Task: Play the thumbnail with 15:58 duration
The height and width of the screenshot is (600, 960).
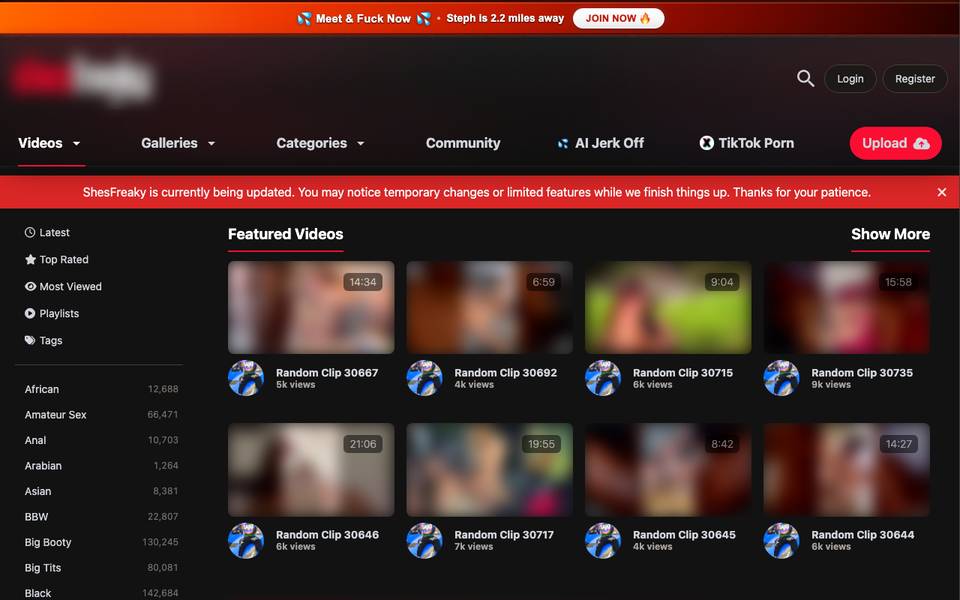Action: coord(847,307)
